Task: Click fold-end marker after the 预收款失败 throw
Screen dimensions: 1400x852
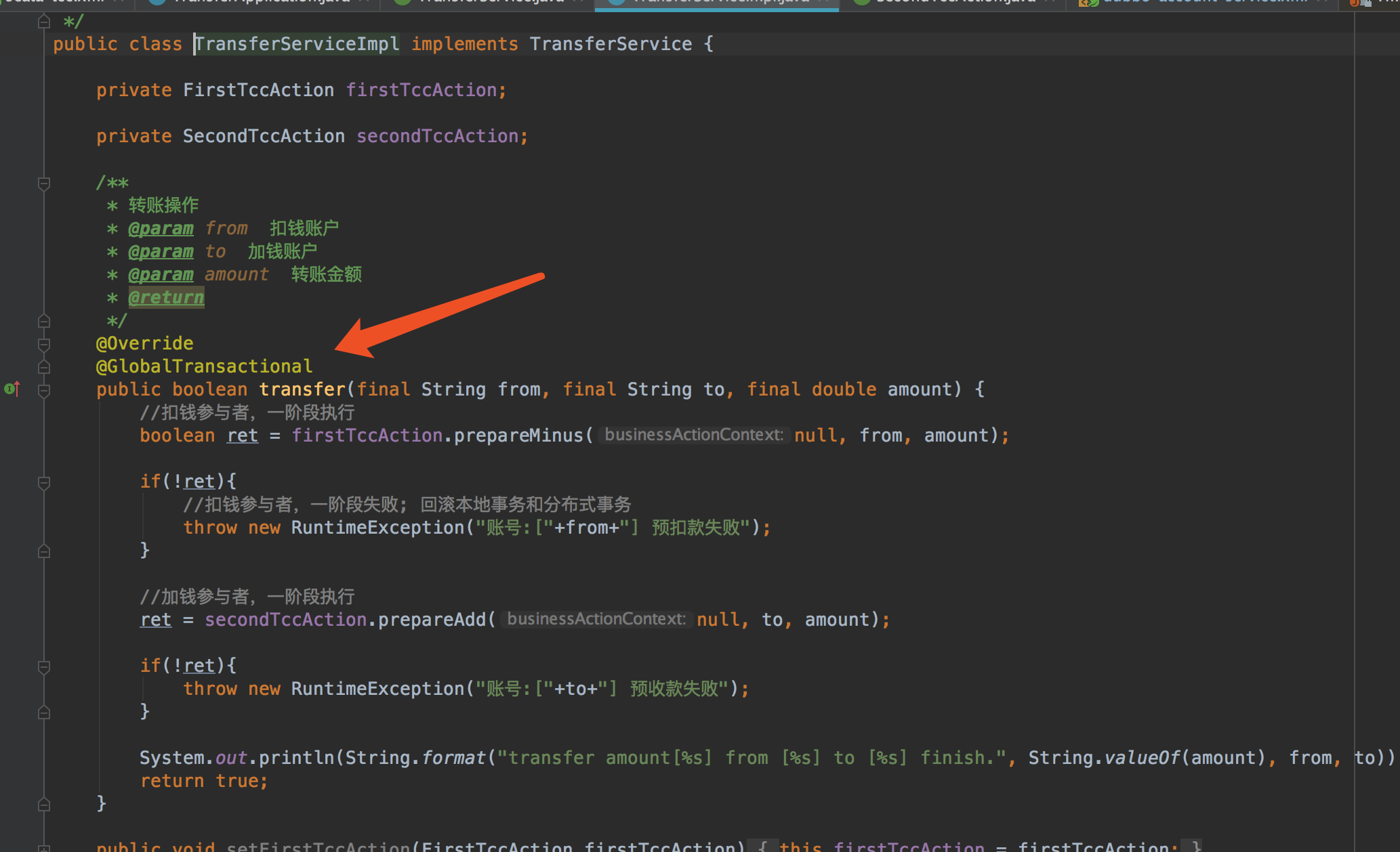Action: click(x=44, y=712)
